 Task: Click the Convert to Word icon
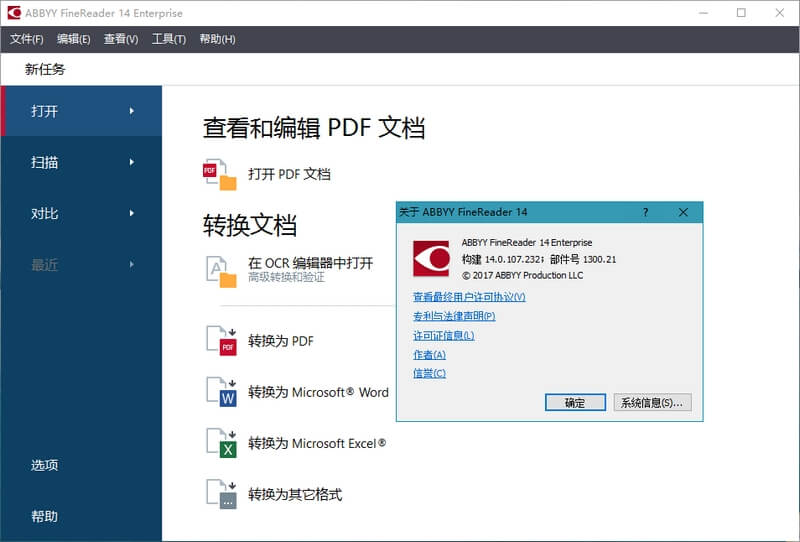[x=221, y=391]
